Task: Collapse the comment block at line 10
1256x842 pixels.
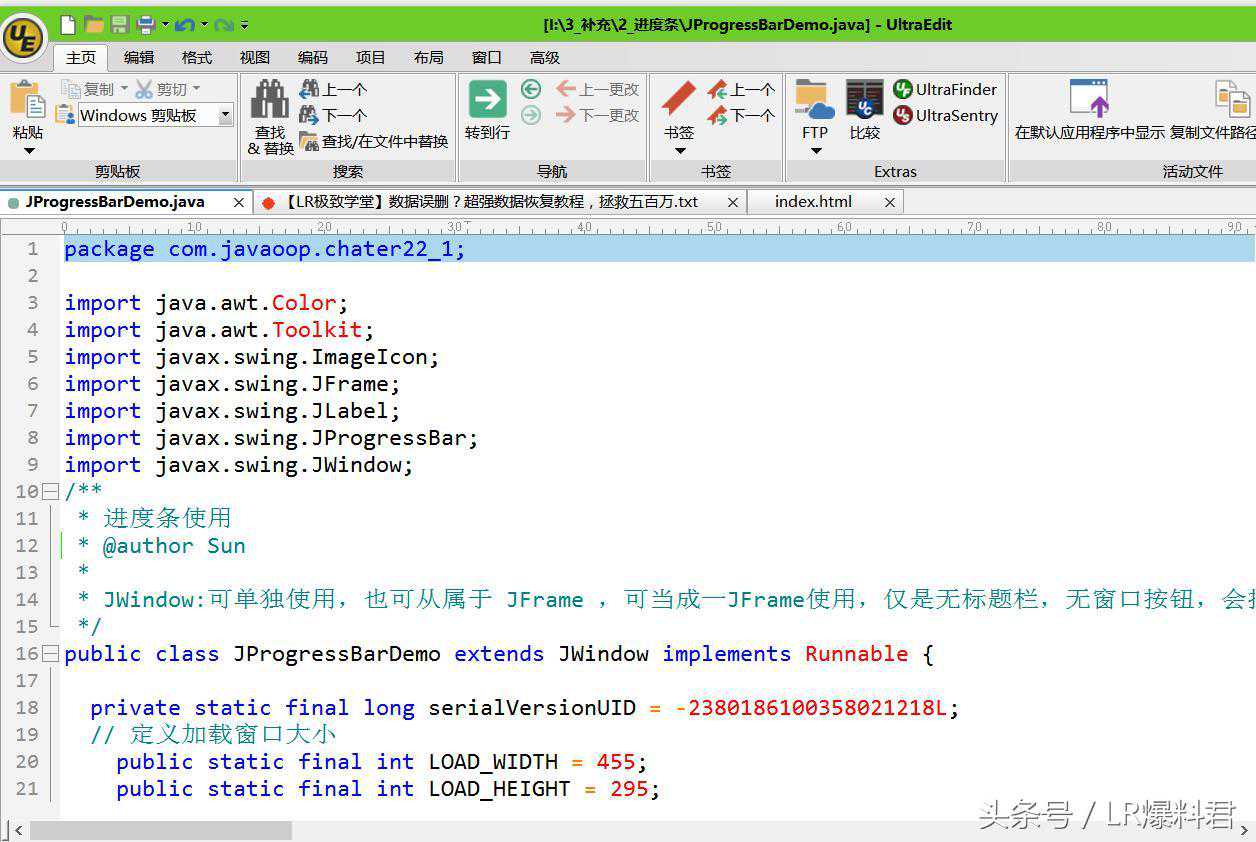Action: 50,492
